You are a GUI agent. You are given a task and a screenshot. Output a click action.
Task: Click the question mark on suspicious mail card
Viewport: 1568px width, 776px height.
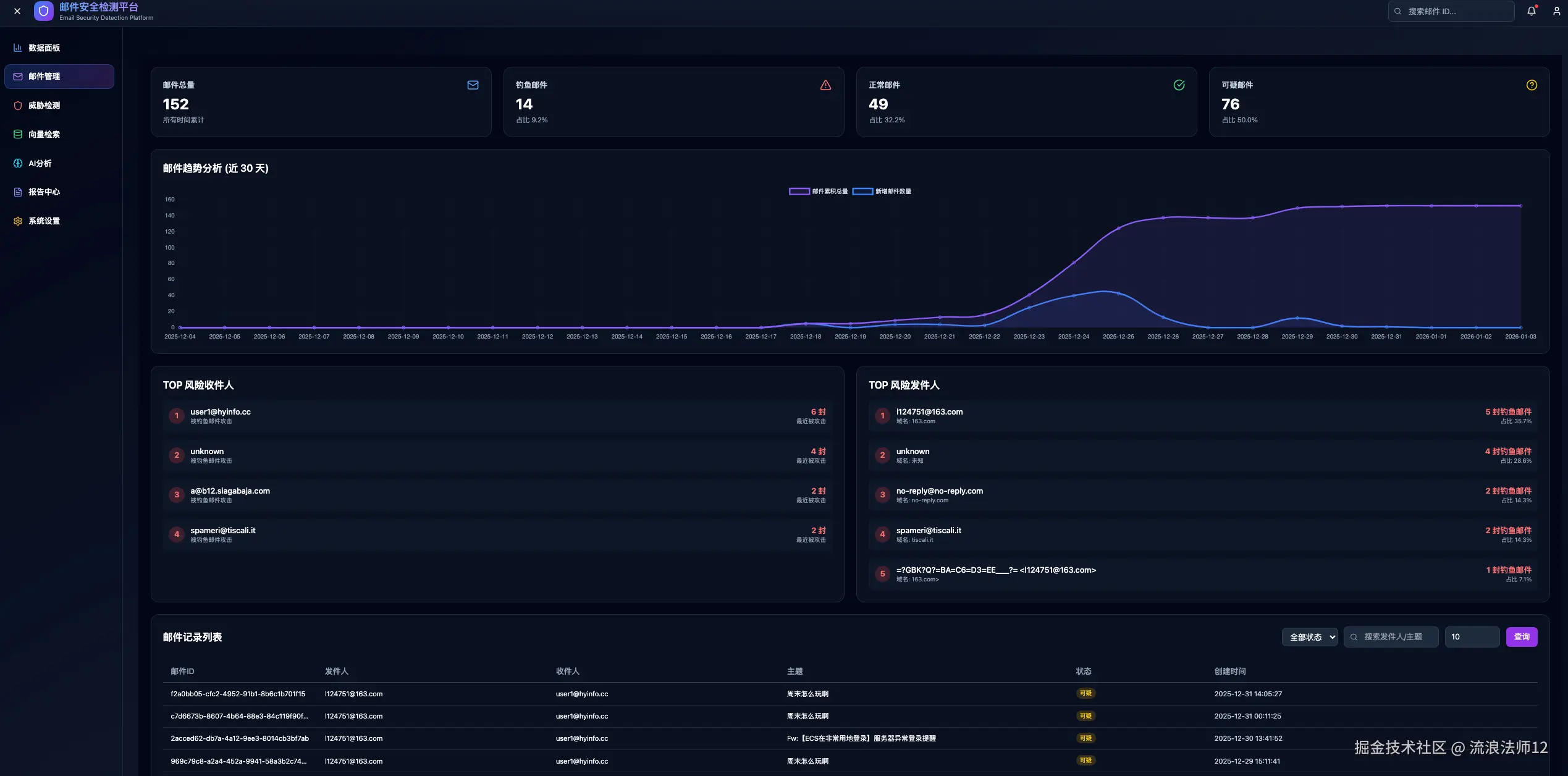coord(1532,85)
